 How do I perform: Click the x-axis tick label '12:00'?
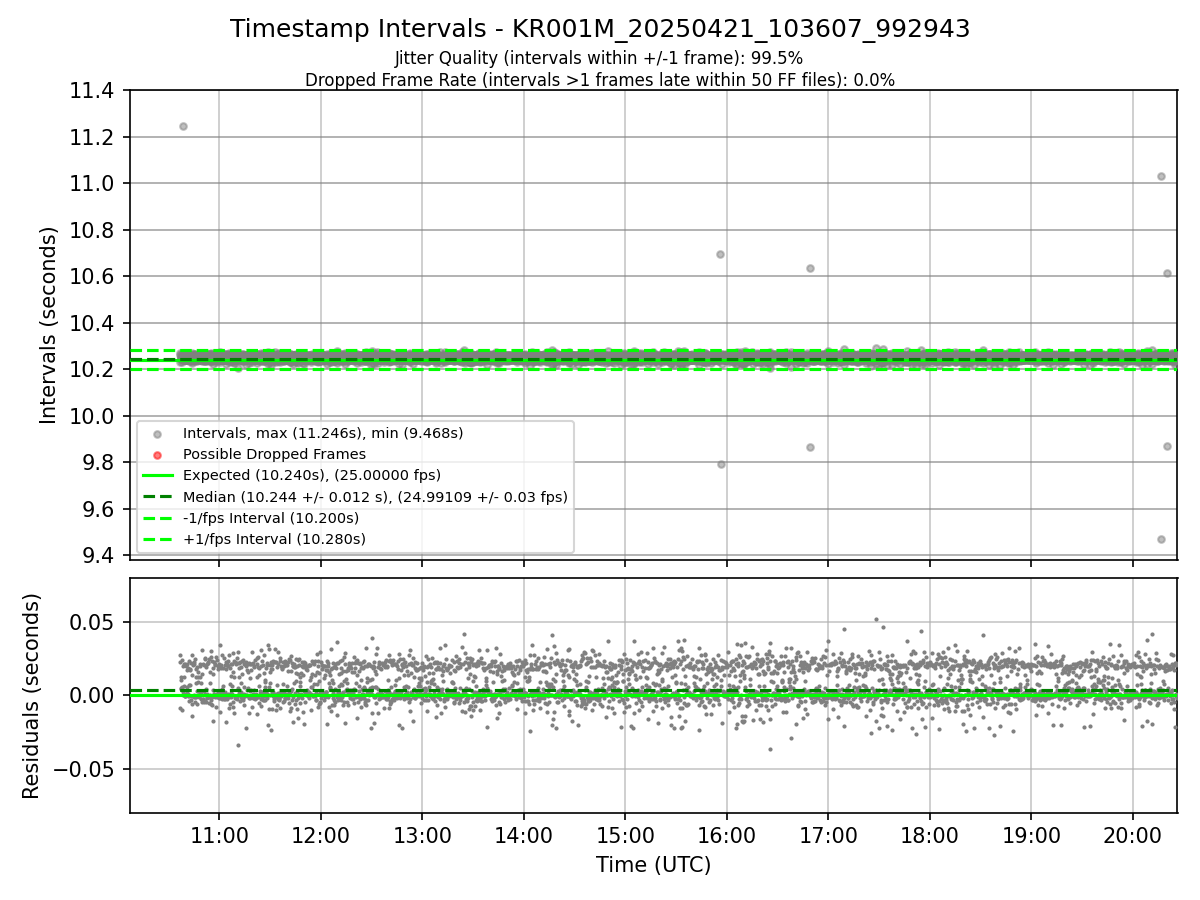point(321,834)
